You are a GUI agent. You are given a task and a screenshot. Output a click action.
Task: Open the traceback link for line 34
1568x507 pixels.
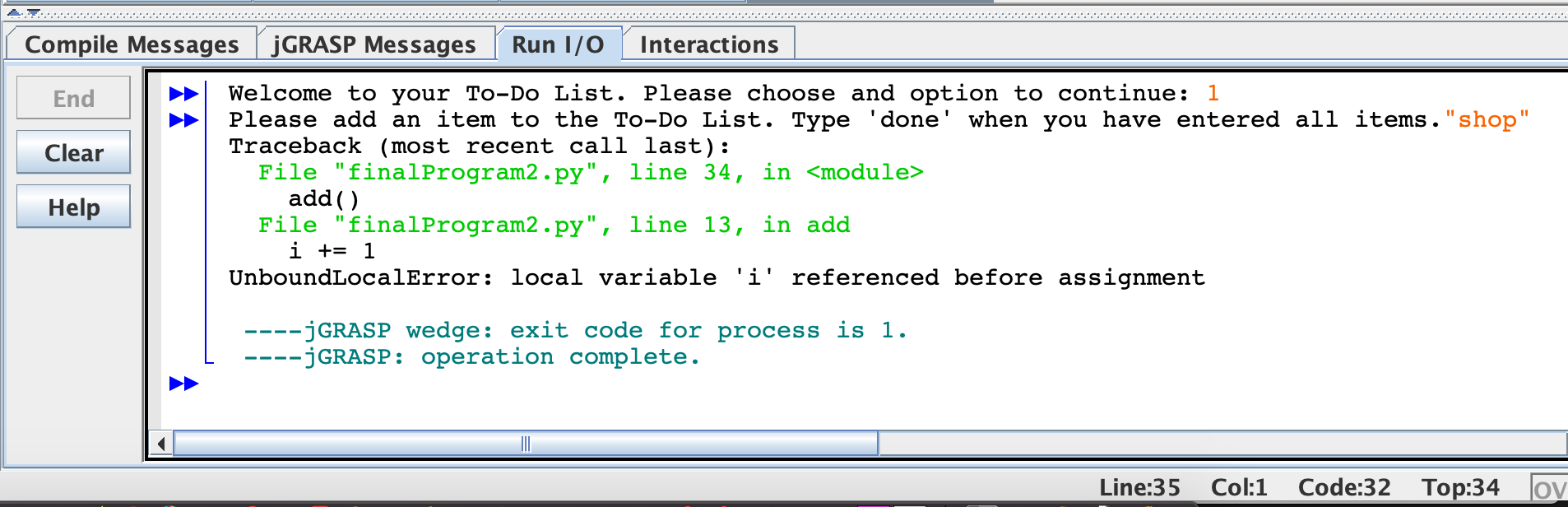[x=591, y=173]
